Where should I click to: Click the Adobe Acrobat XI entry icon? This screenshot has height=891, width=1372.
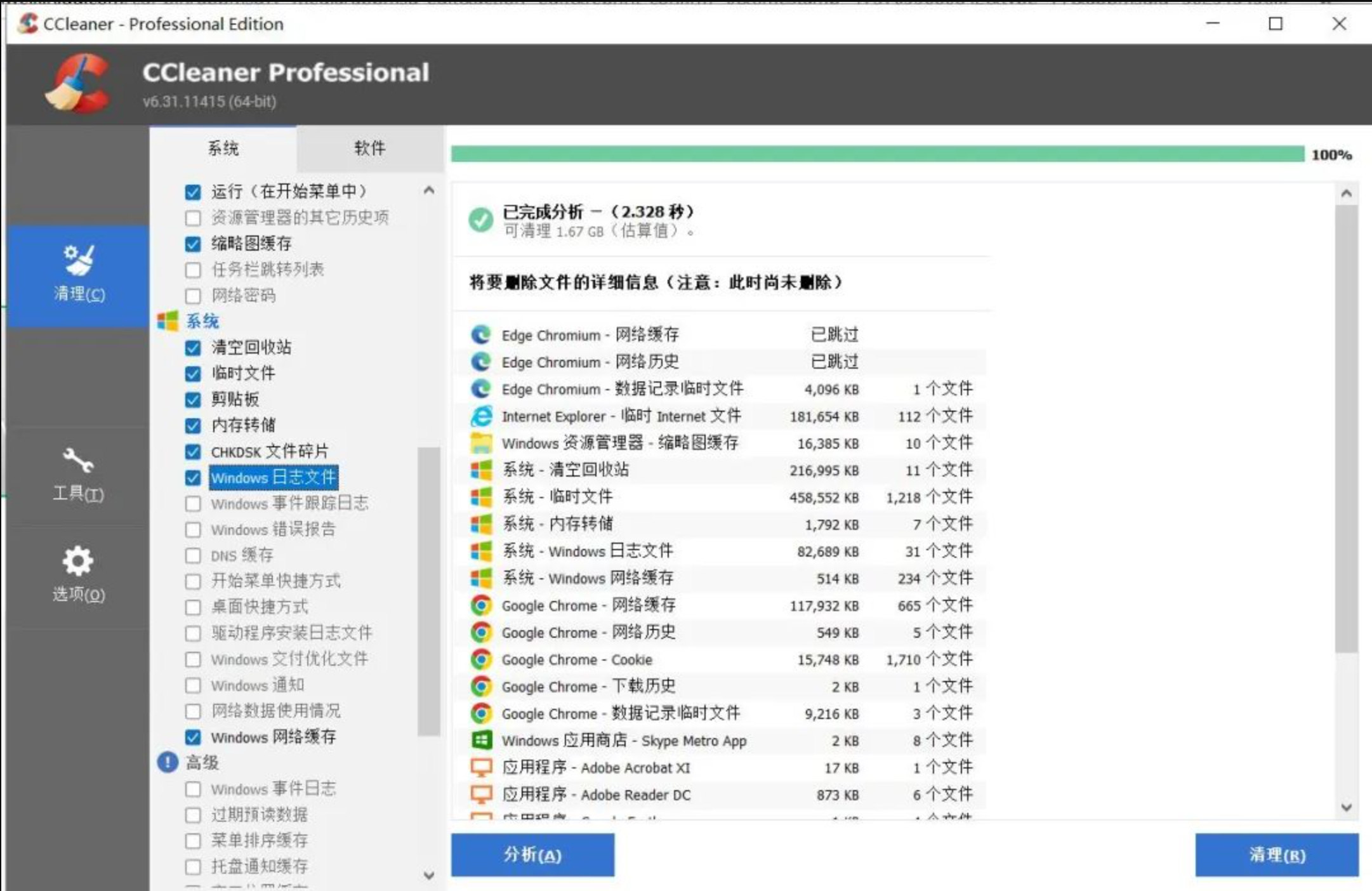tap(480, 767)
